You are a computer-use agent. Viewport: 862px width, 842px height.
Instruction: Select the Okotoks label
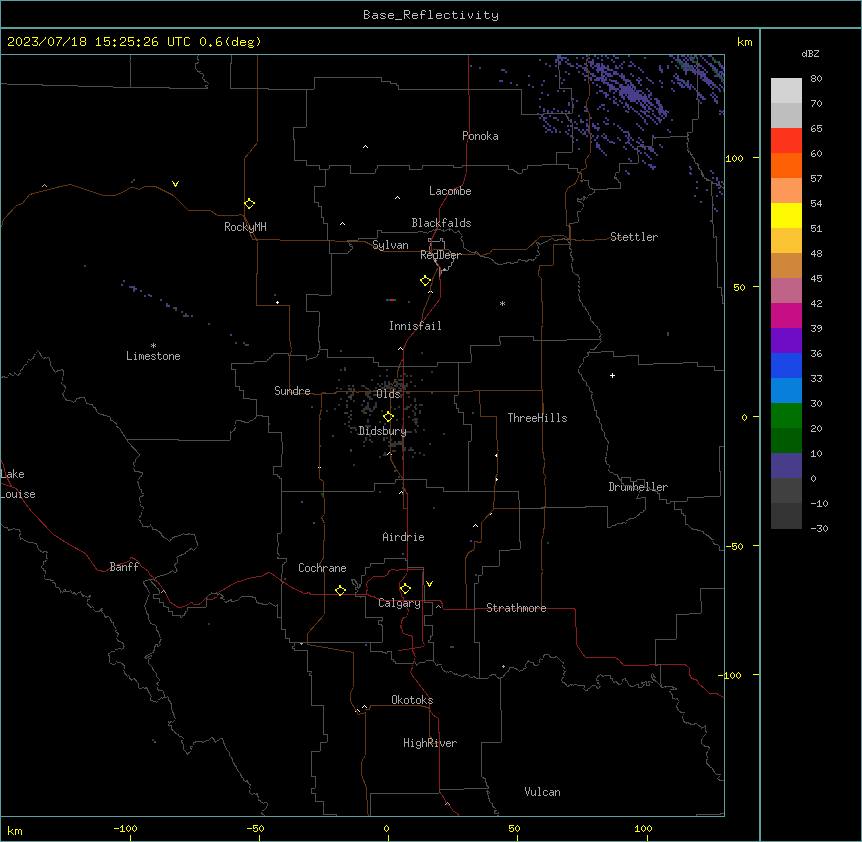412,700
